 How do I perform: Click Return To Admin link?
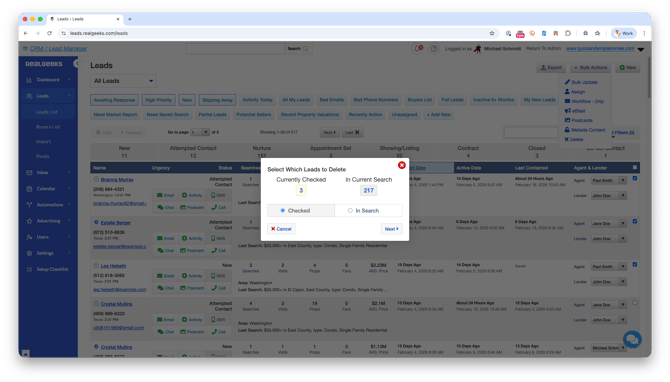pos(543,49)
